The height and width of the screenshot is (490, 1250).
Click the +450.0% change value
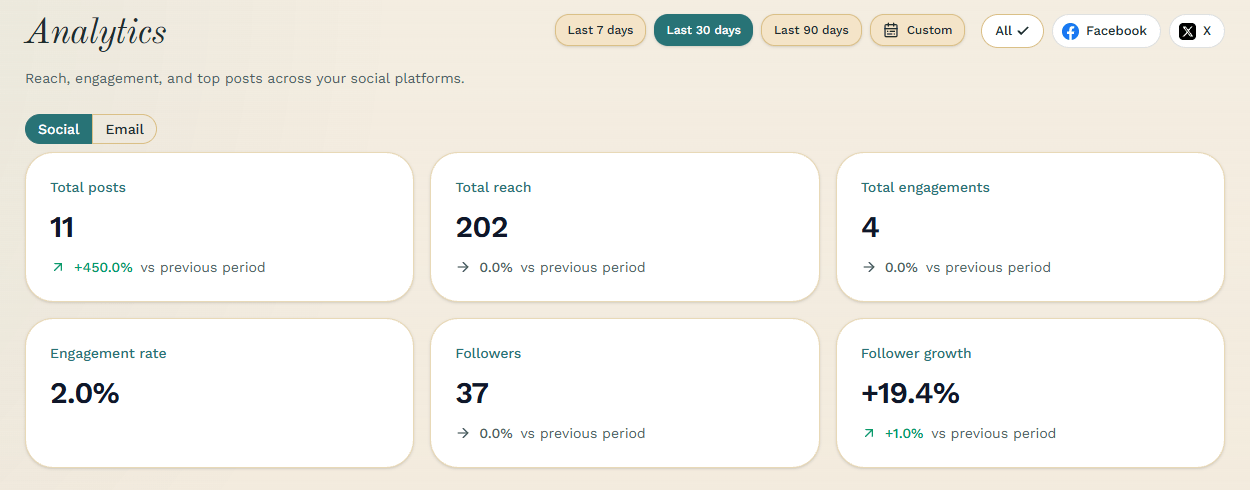pos(103,267)
